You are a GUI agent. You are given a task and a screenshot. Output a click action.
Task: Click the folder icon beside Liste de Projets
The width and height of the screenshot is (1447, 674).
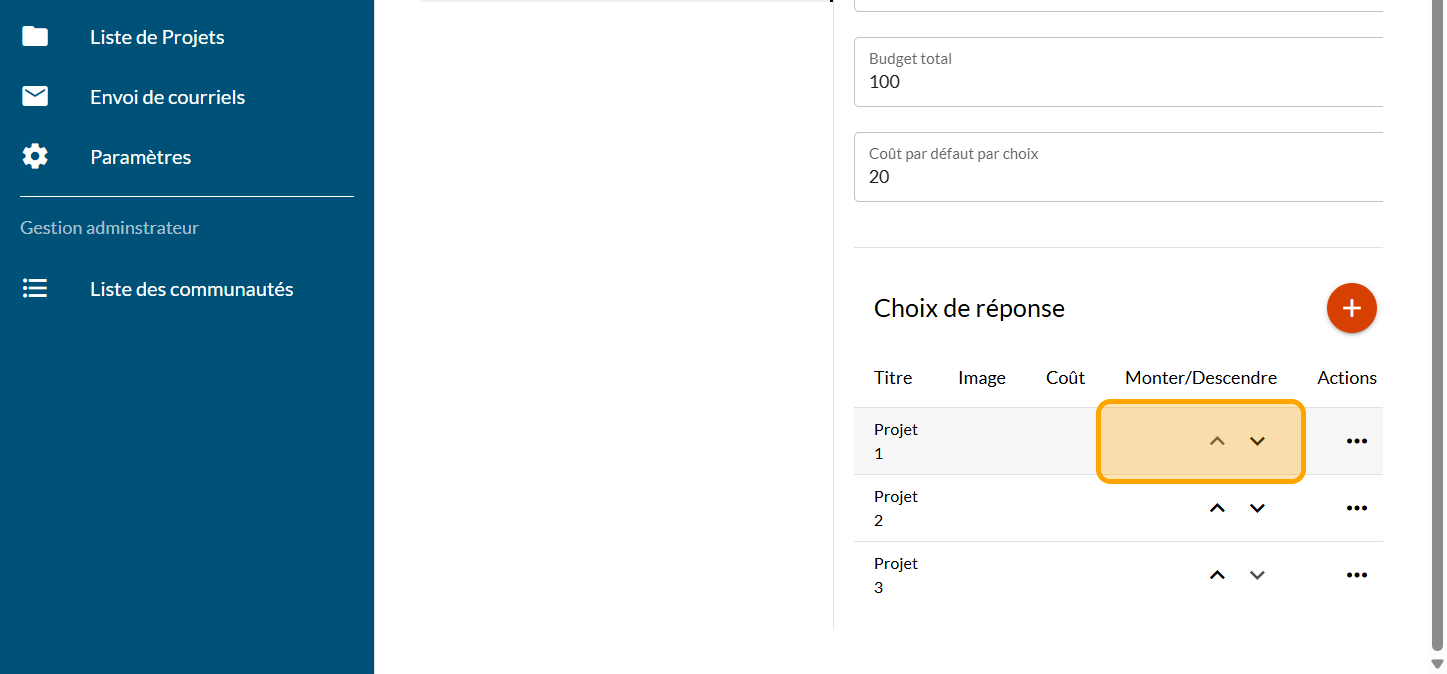point(35,37)
